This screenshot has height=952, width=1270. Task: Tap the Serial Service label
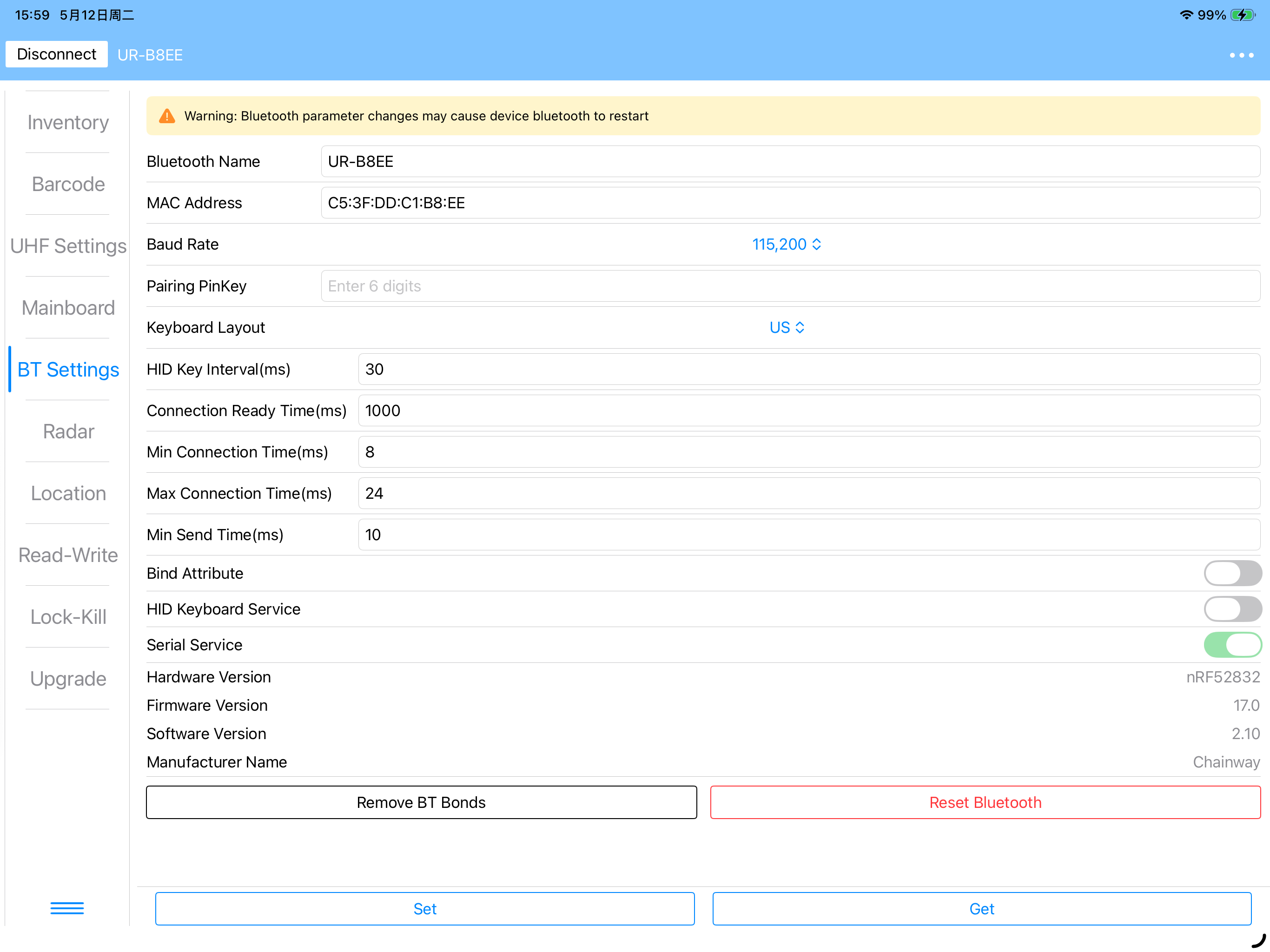194,645
